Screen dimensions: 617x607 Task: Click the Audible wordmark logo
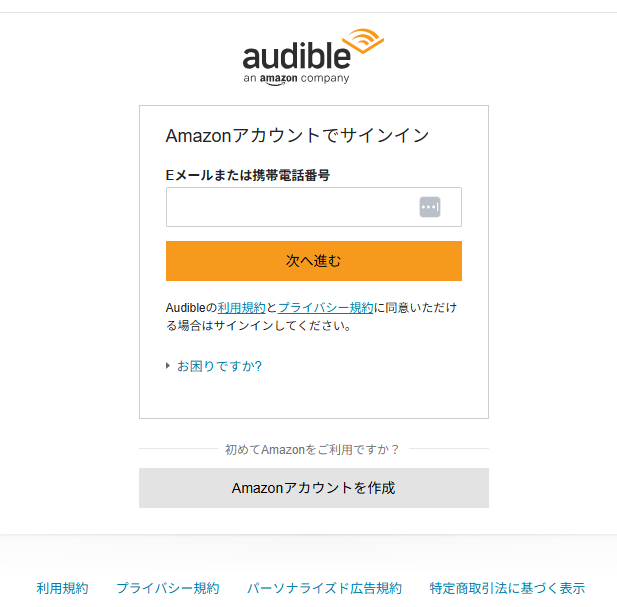point(296,54)
